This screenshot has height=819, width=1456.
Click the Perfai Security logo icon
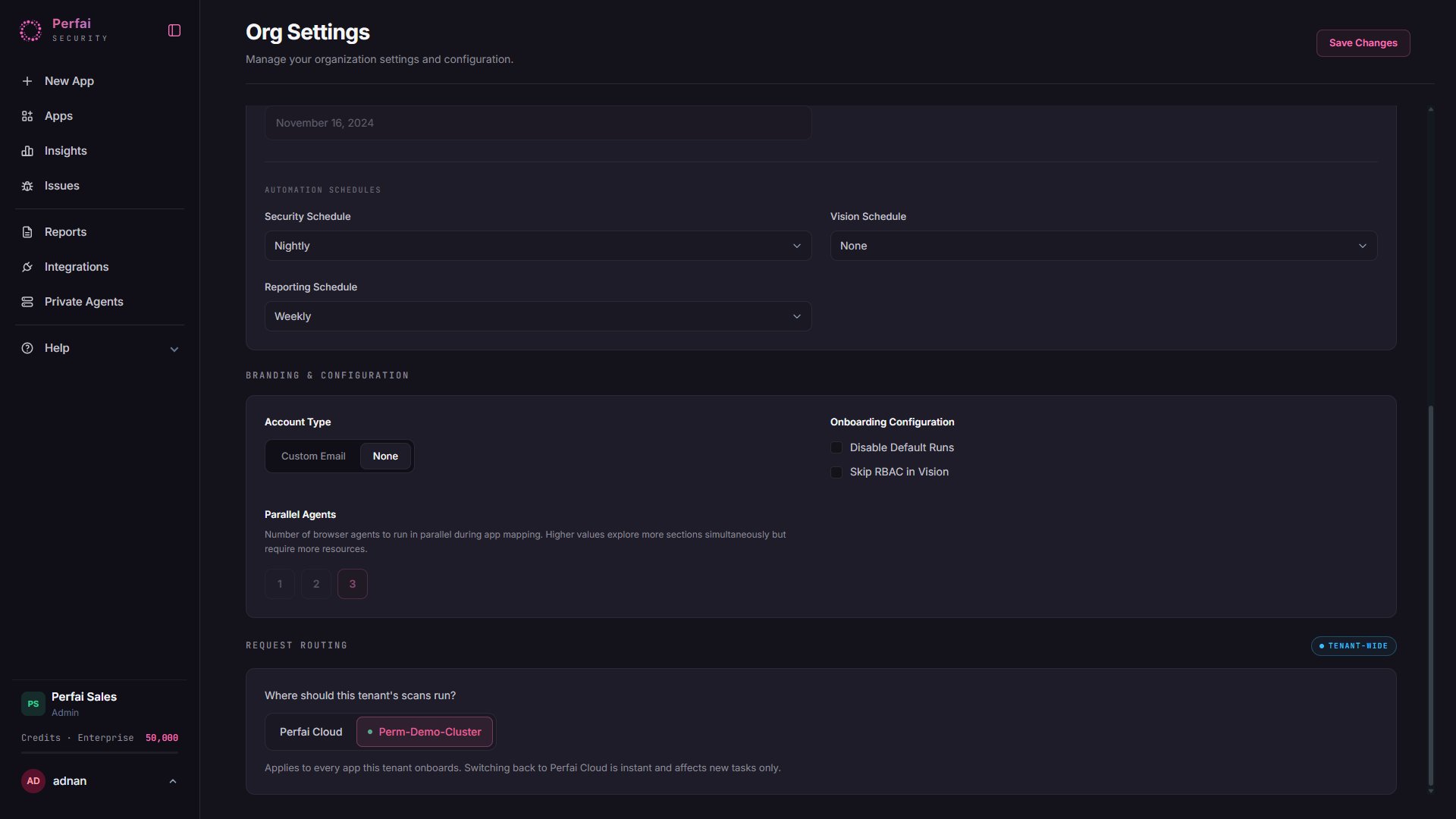30,30
